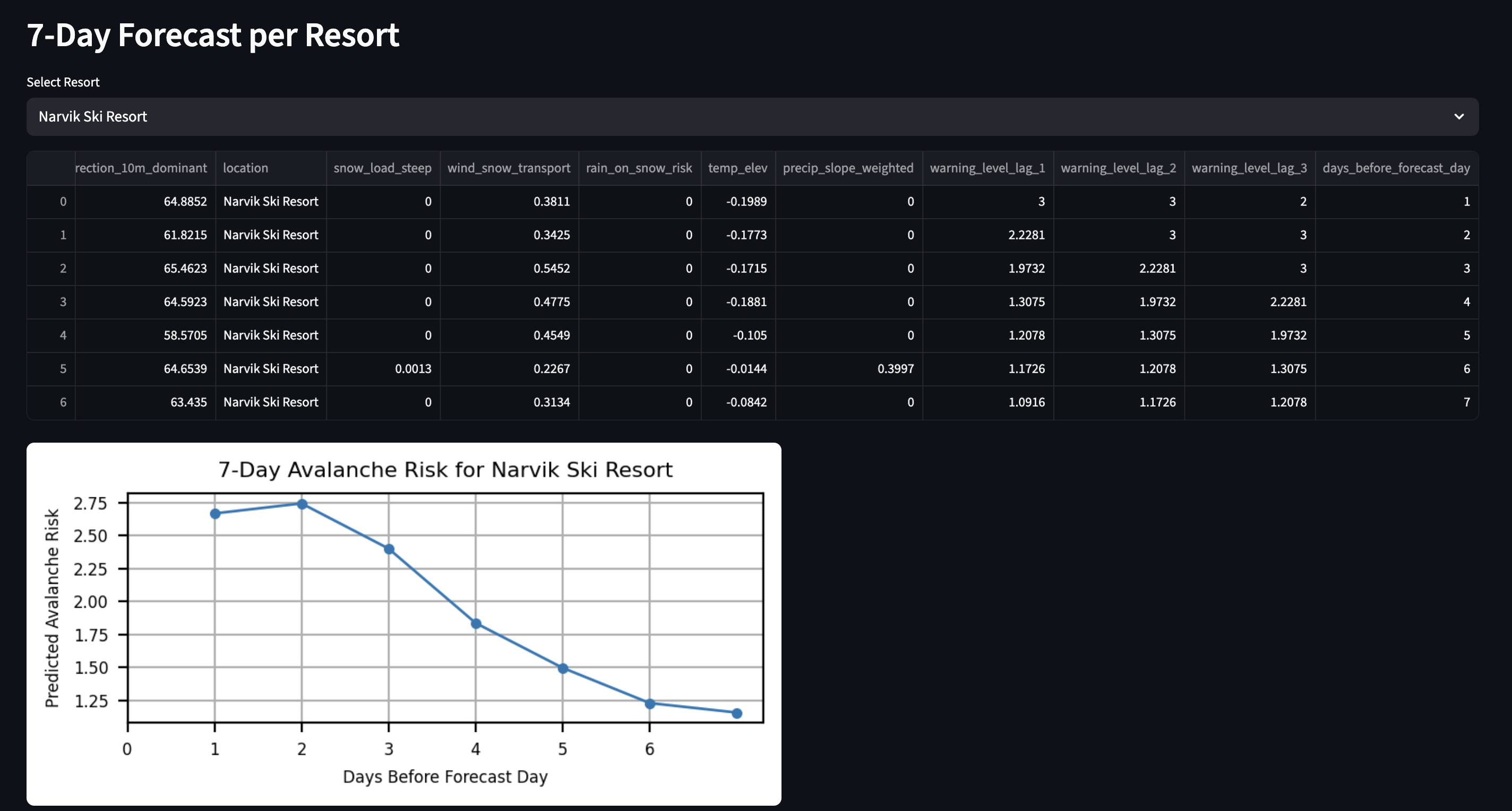Click the 7-Day Avalanche Risk chart image
Image resolution: width=1512 pixels, height=811 pixels.
(x=403, y=623)
